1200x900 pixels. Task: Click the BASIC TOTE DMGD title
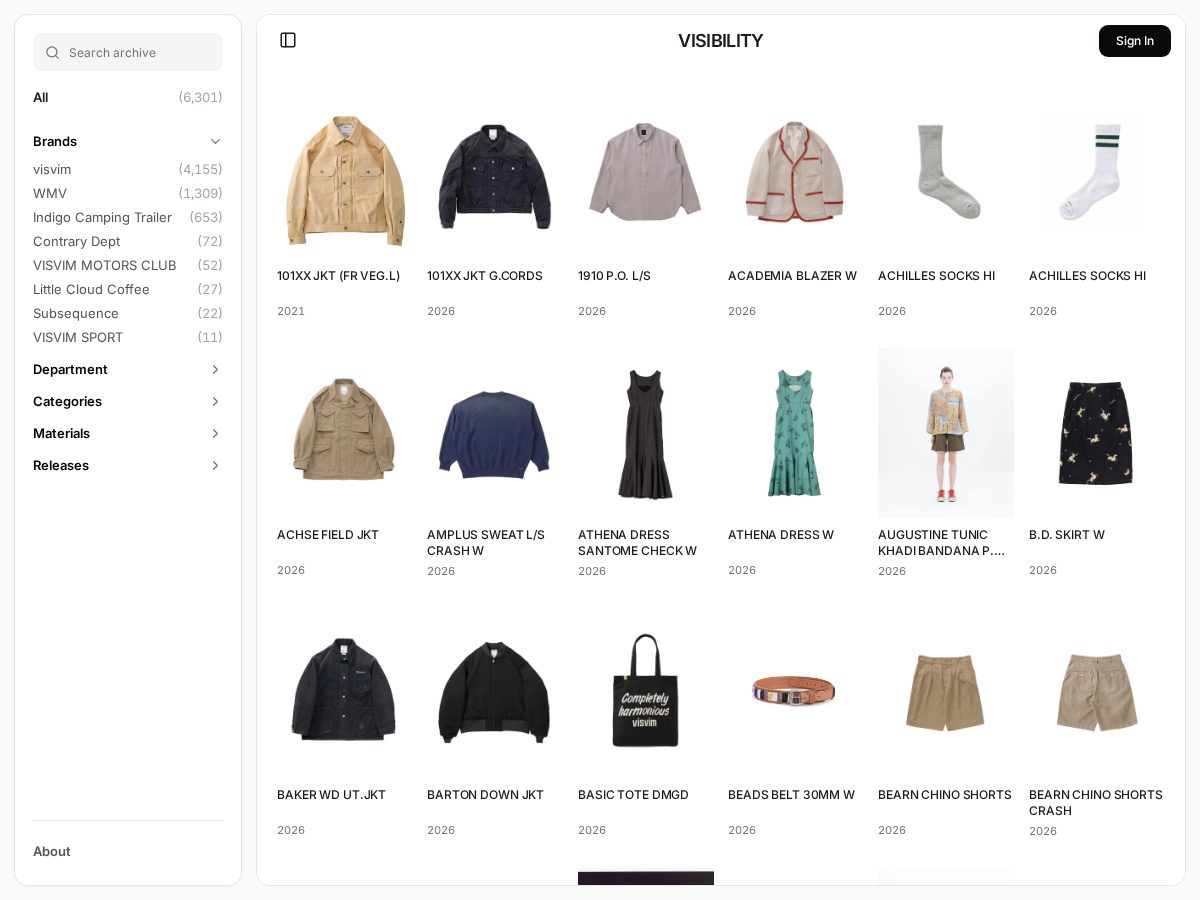coord(633,795)
